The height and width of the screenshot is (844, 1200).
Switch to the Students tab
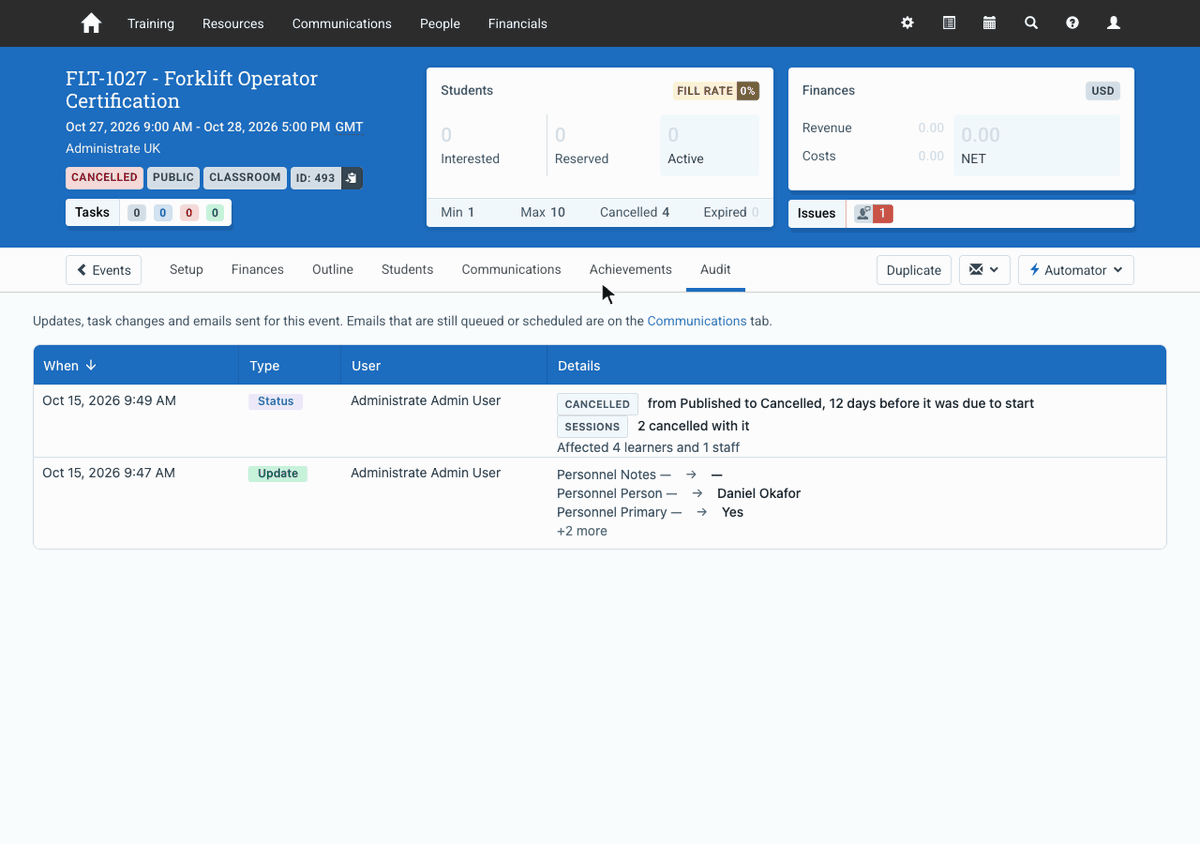pos(407,269)
